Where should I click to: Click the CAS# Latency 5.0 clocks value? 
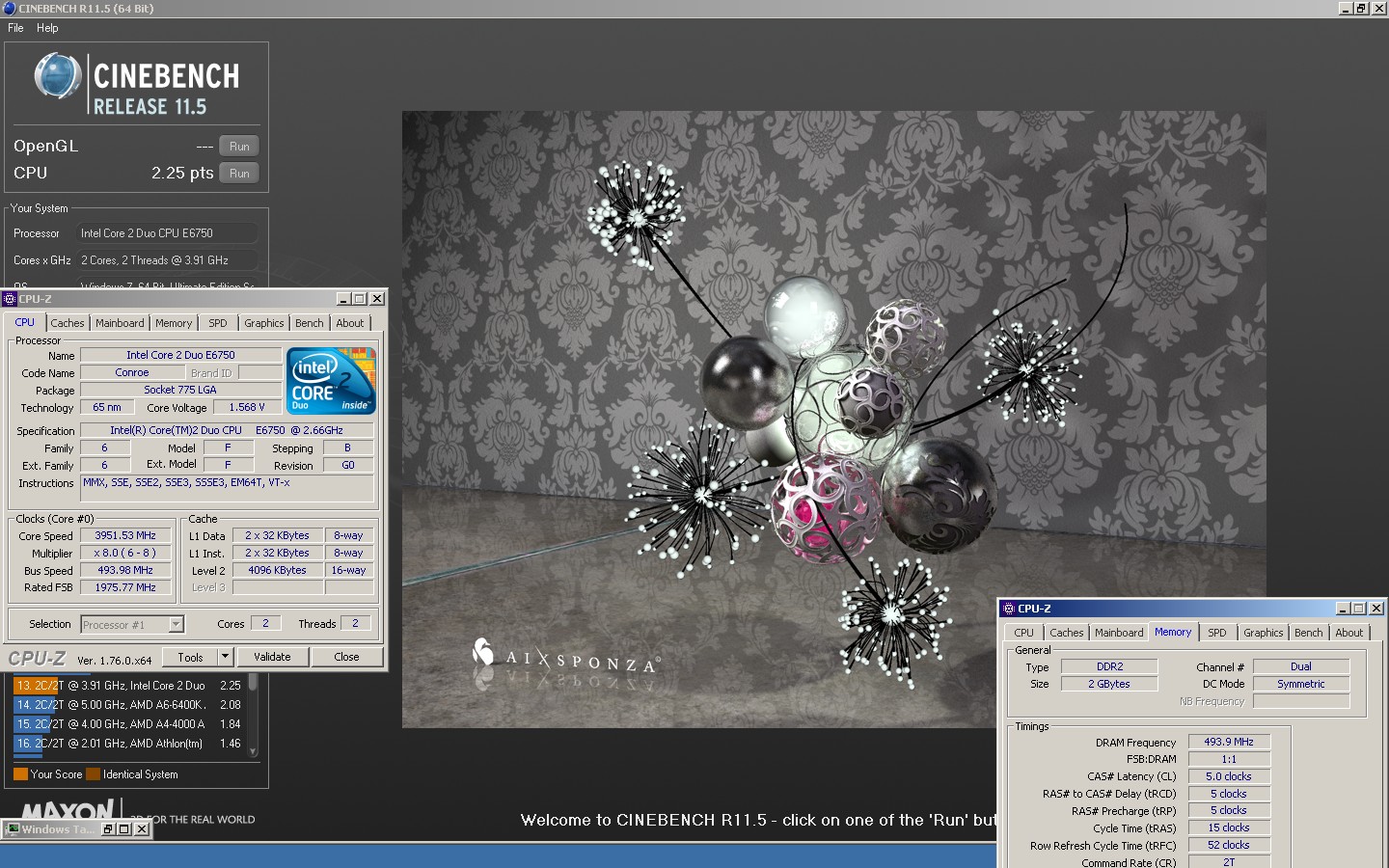point(1229,777)
